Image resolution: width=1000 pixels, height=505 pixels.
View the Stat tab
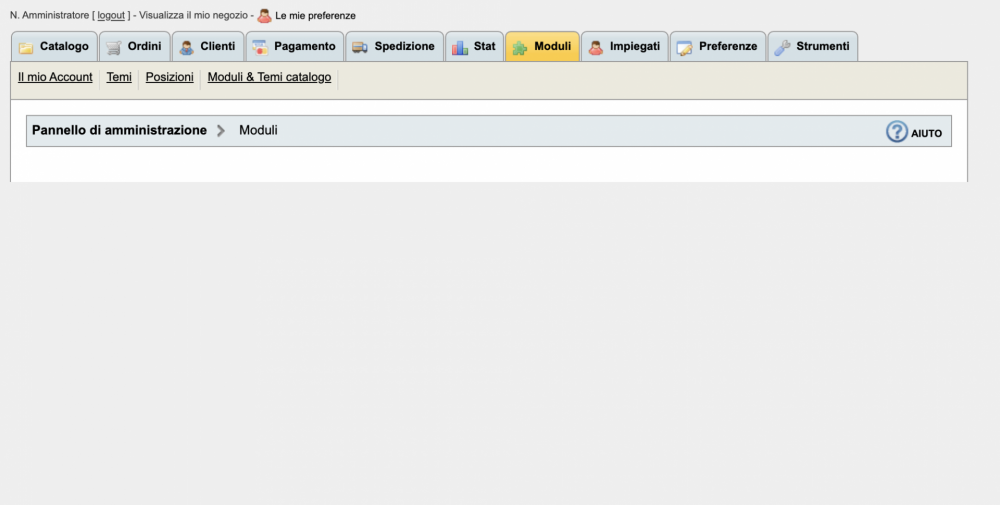point(474,47)
